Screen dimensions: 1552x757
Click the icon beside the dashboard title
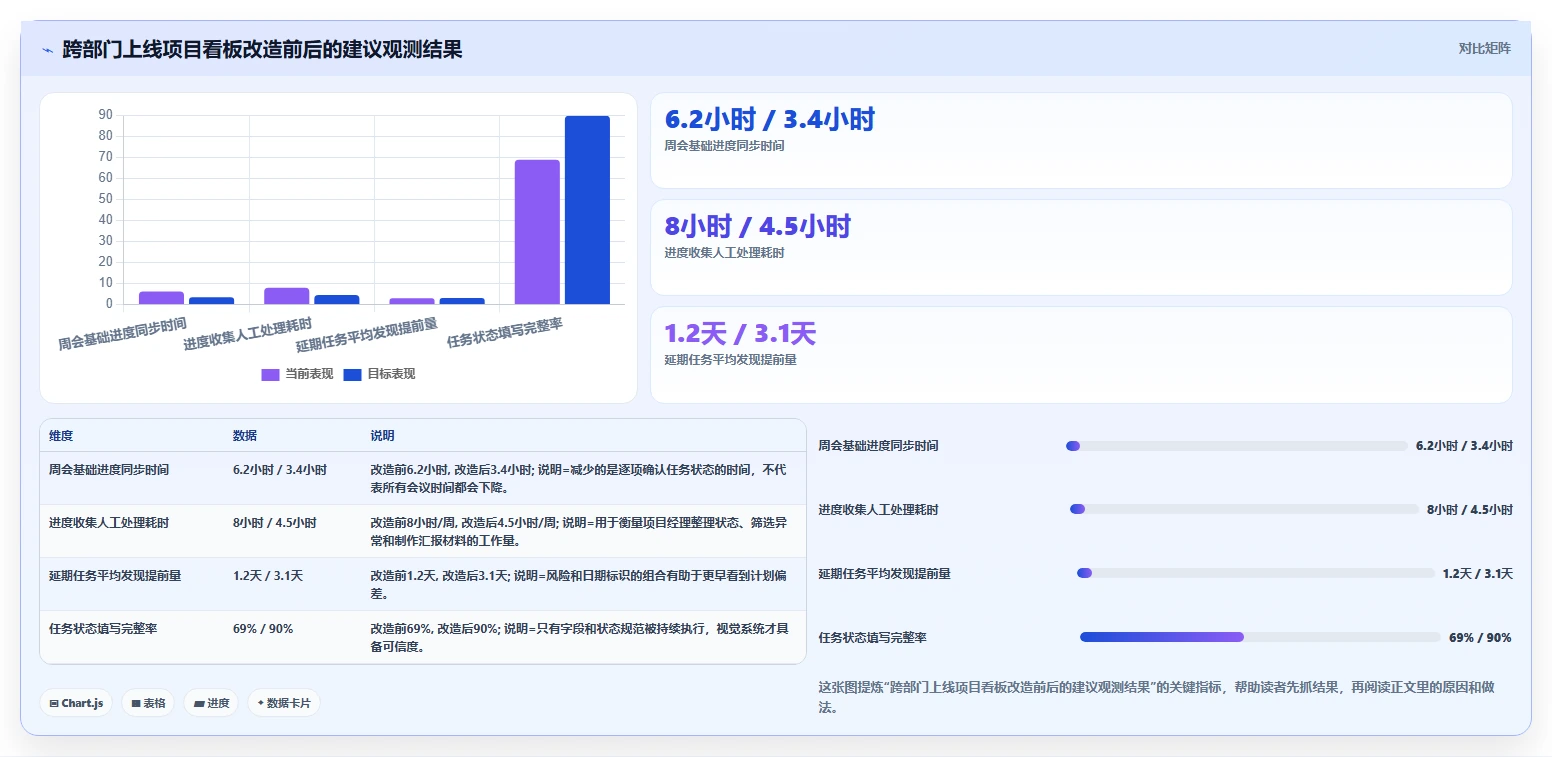click(47, 50)
